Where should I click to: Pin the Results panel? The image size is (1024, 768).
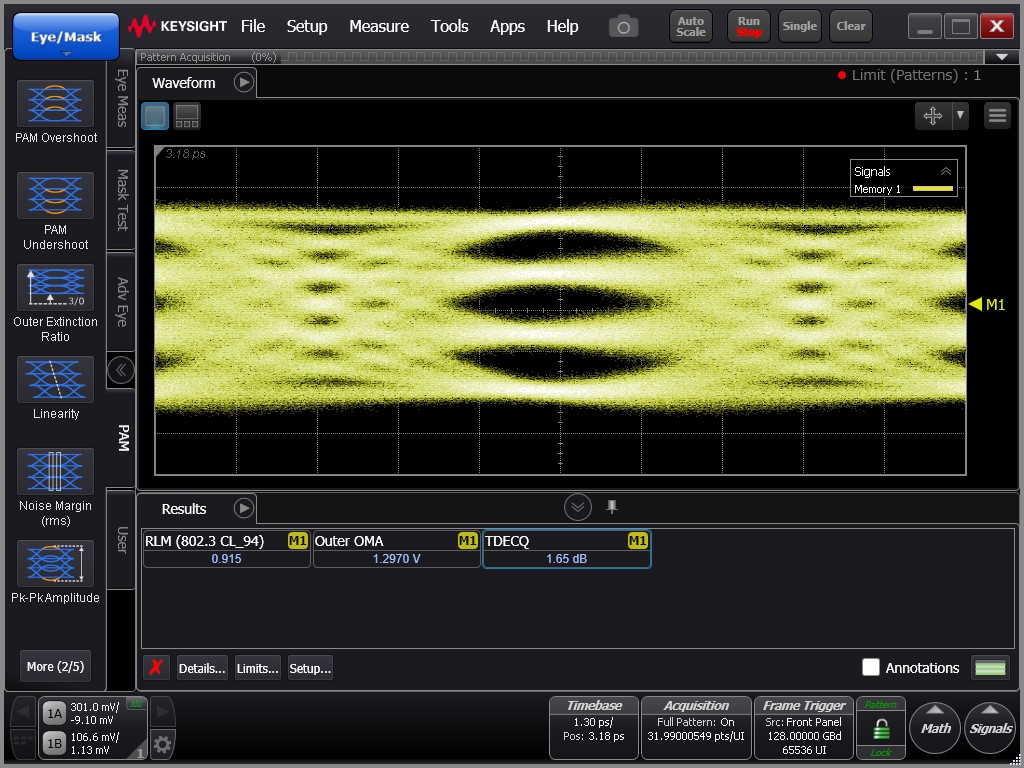click(612, 507)
